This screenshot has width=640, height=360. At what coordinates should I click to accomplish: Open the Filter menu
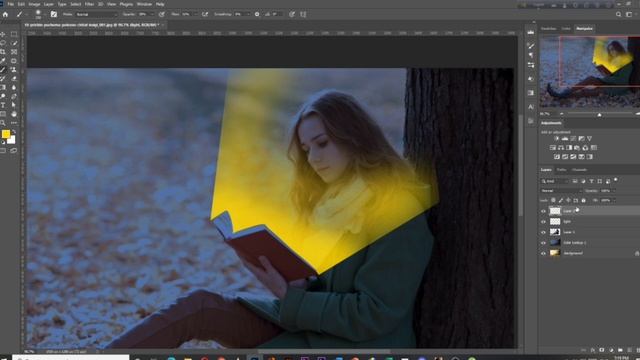(x=89, y=4)
